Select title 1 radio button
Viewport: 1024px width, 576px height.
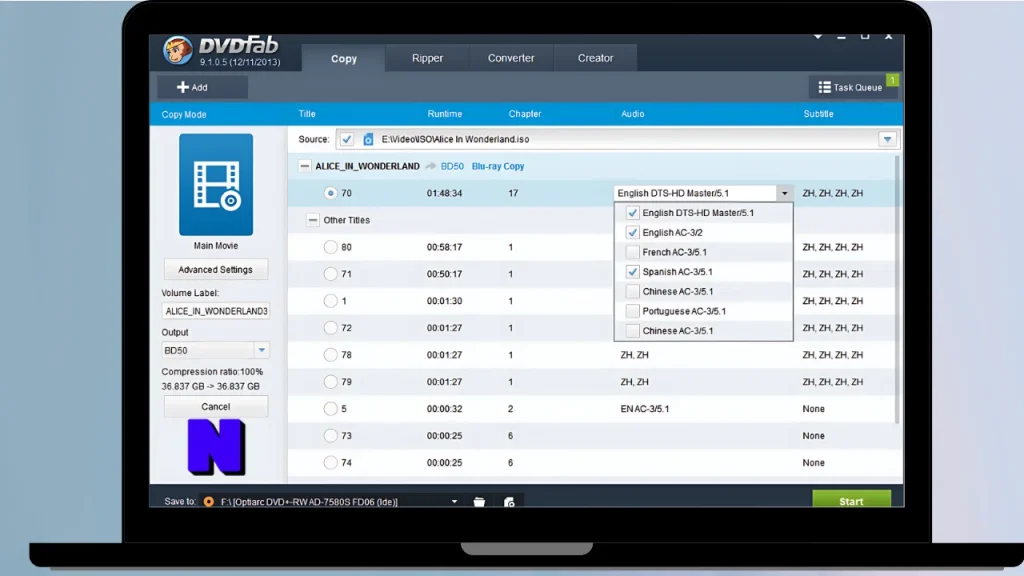point(330,301)
